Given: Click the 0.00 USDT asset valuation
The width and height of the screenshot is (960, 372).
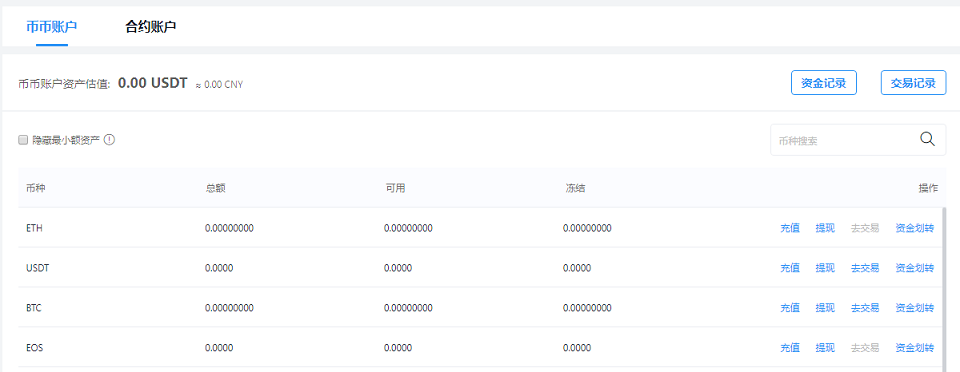Looking at the screenshot, I should pos(152,83).
